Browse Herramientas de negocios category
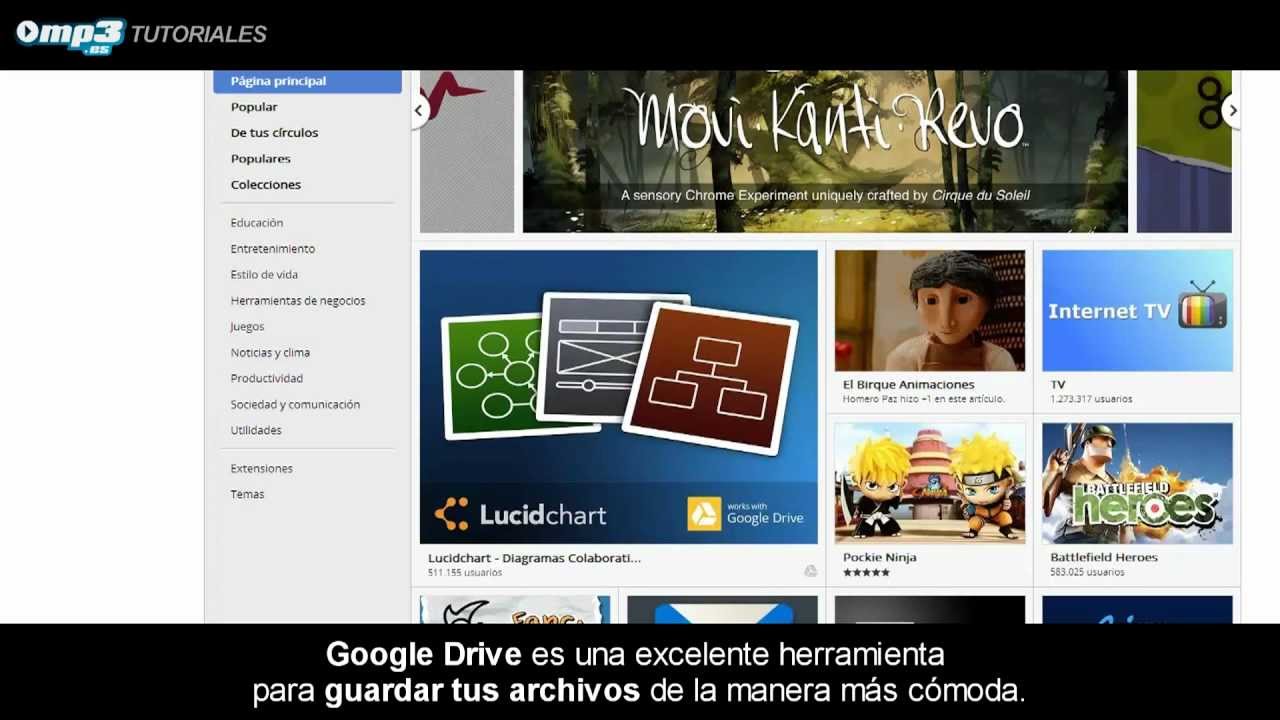 [297, 301]
